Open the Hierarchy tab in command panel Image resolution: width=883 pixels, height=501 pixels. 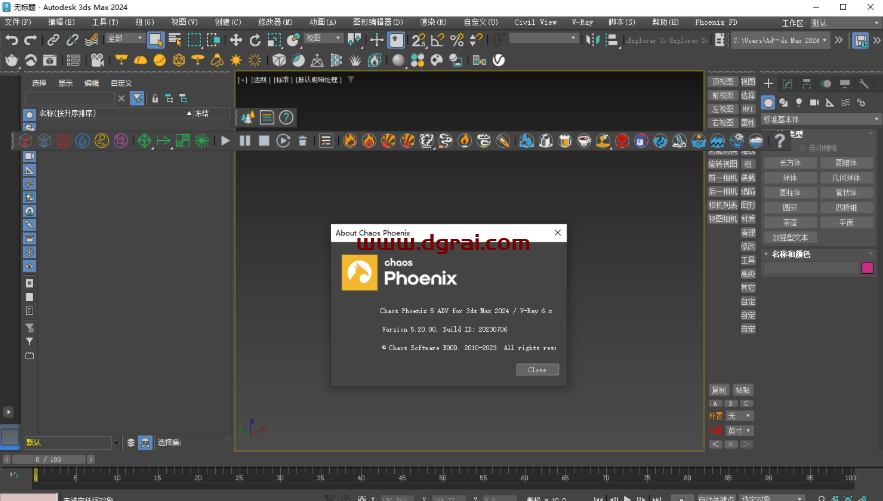(806, 84)
